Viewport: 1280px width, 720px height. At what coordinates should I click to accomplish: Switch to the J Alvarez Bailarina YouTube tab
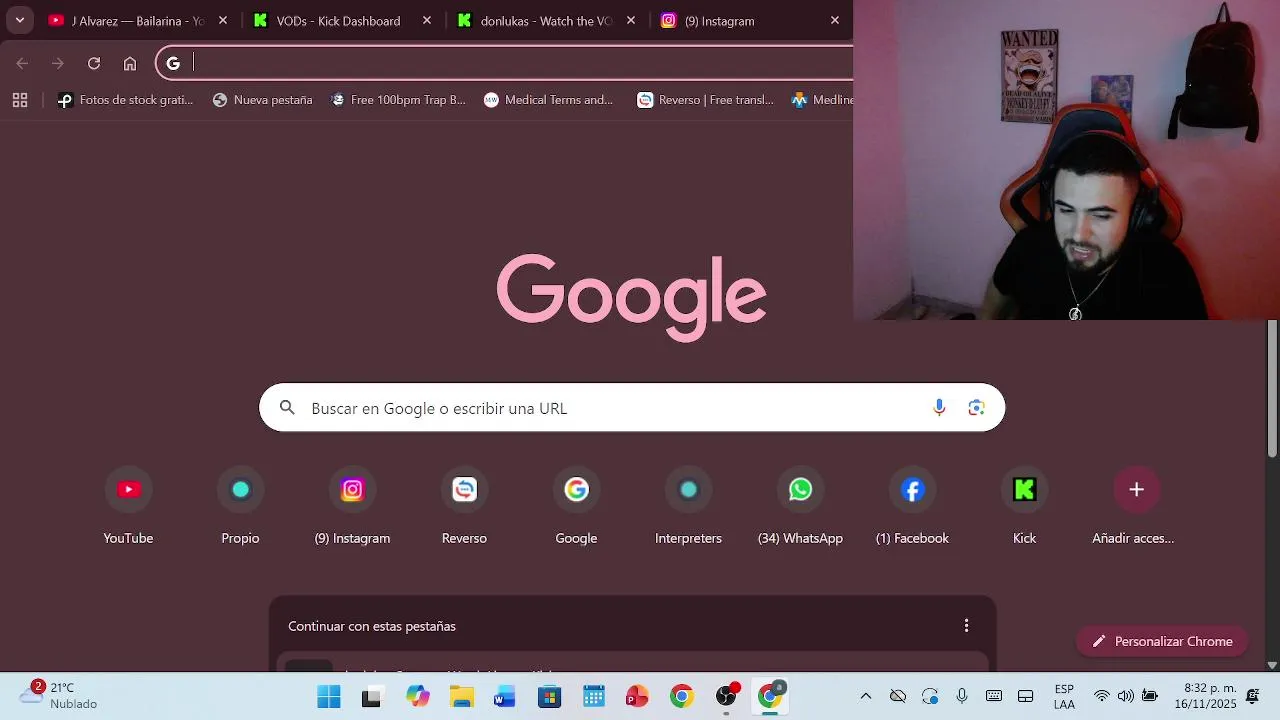pyautogui.click(x=138, y=20)
